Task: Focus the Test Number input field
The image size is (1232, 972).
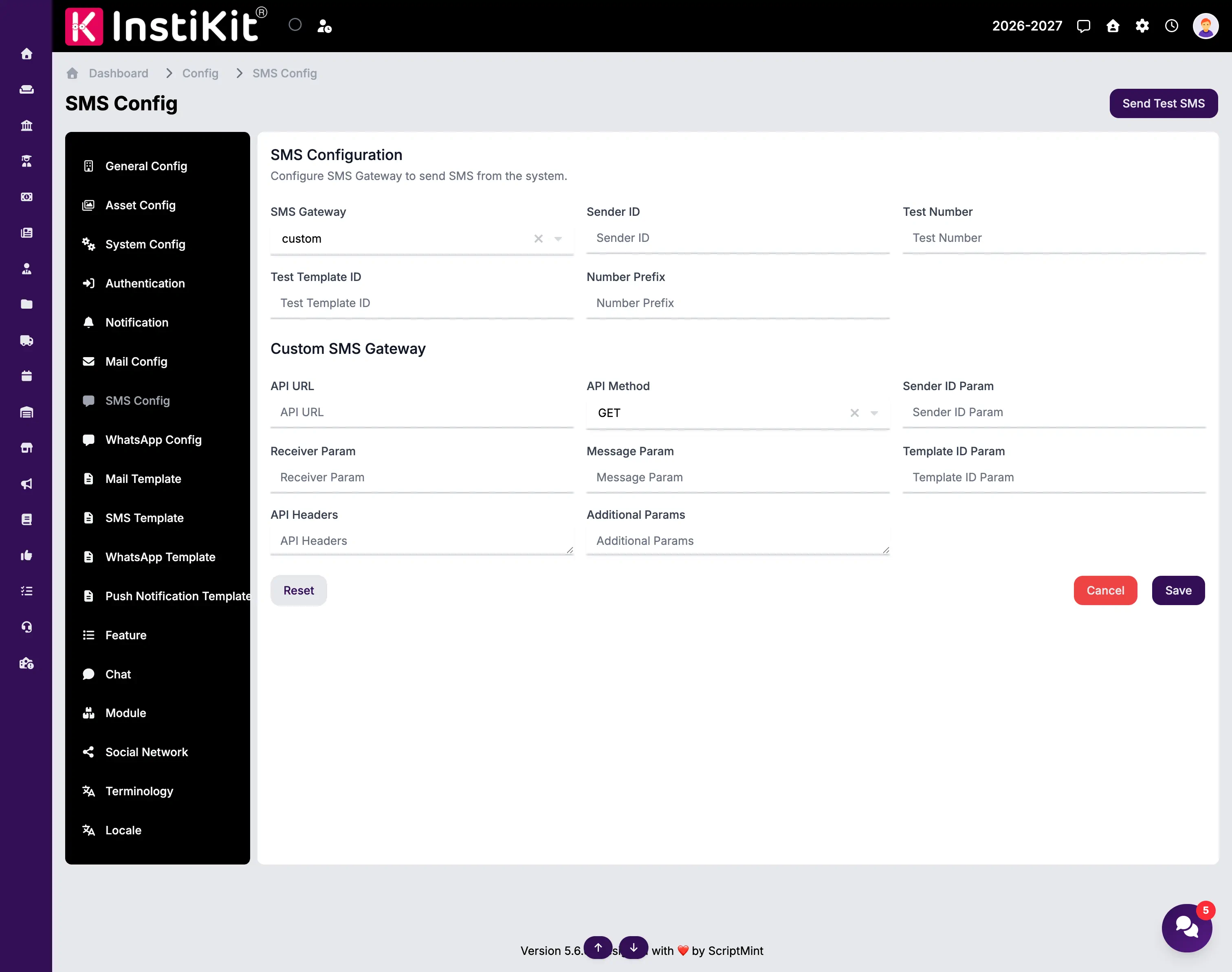Action: pyautogui.click(x=1054, y=239)
